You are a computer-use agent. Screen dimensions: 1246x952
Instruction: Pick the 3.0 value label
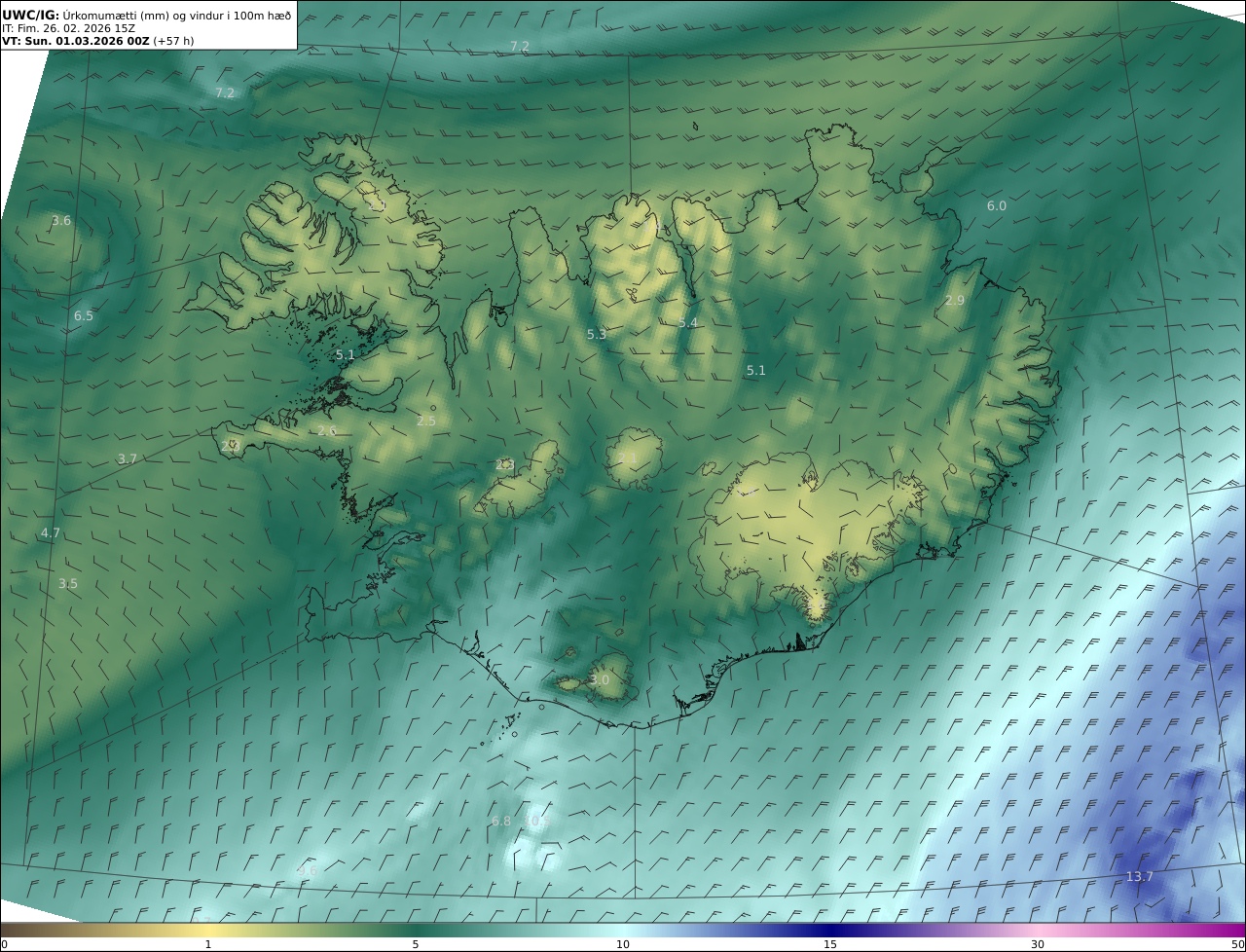600,680
